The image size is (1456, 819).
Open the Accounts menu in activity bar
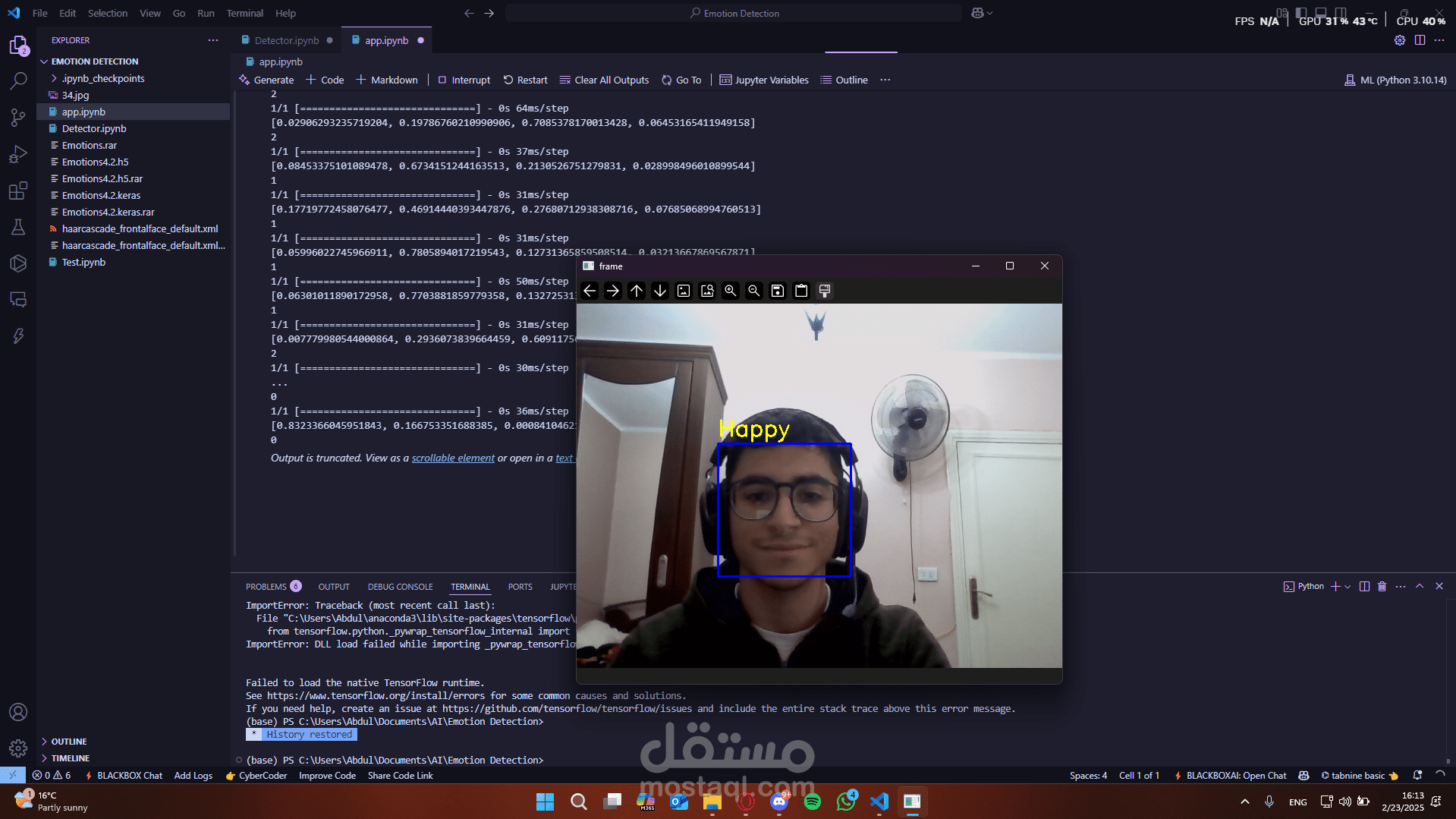click(x=18, y=712)
